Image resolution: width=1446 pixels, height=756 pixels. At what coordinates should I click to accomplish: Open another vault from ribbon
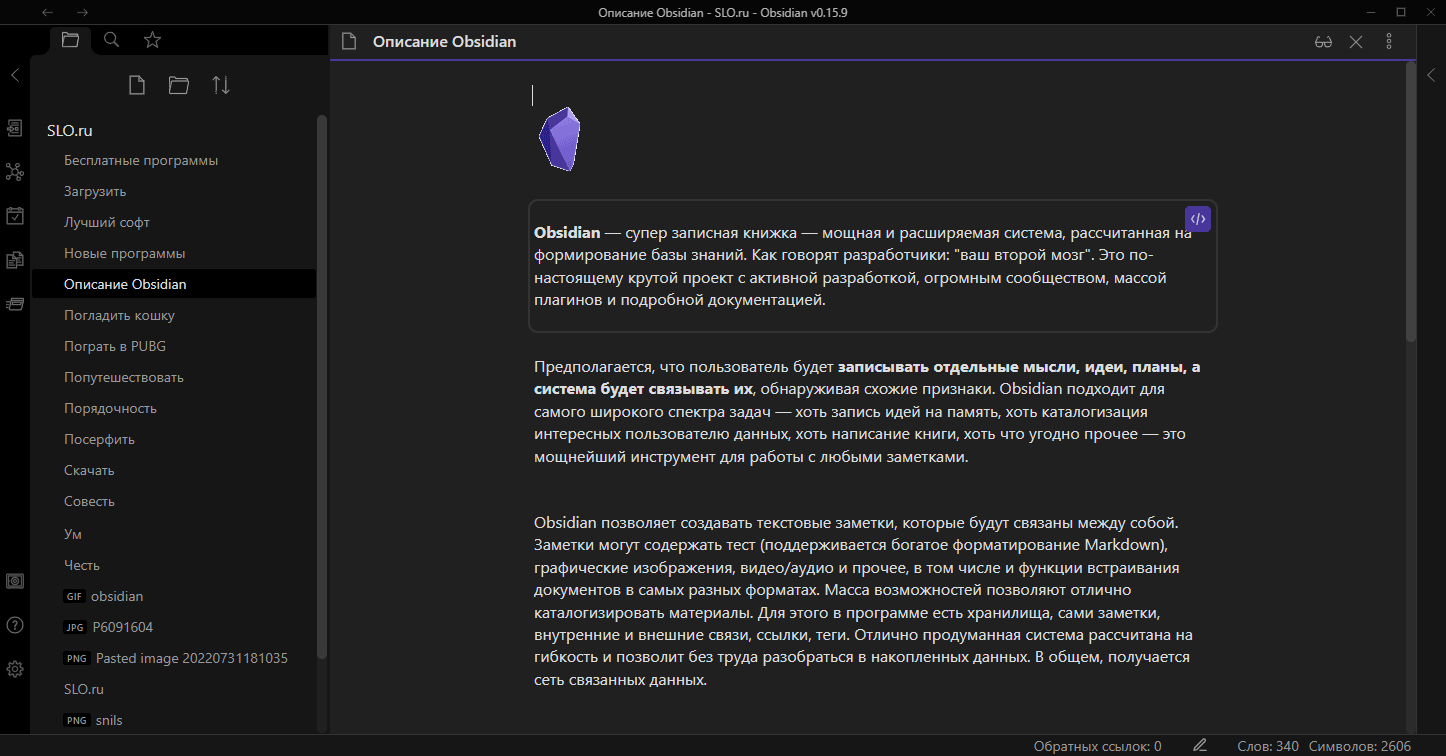click(x=15, y=581)
